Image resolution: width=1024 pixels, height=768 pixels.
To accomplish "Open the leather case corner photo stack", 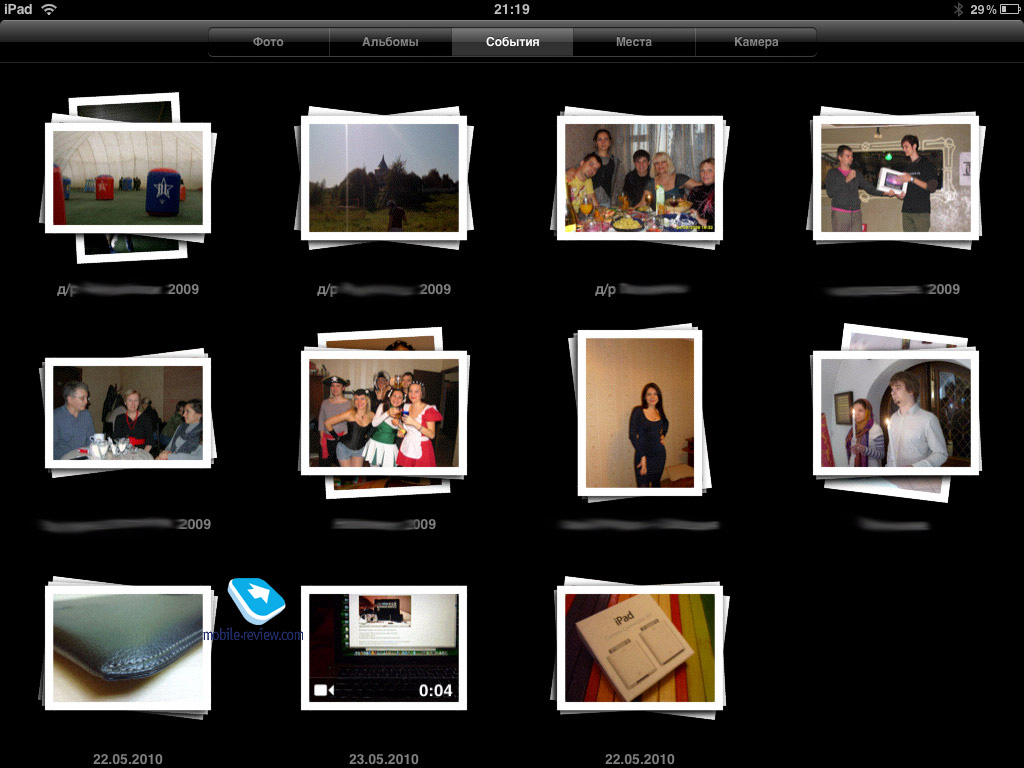I will pyautogui.click(x=128, y=648).
